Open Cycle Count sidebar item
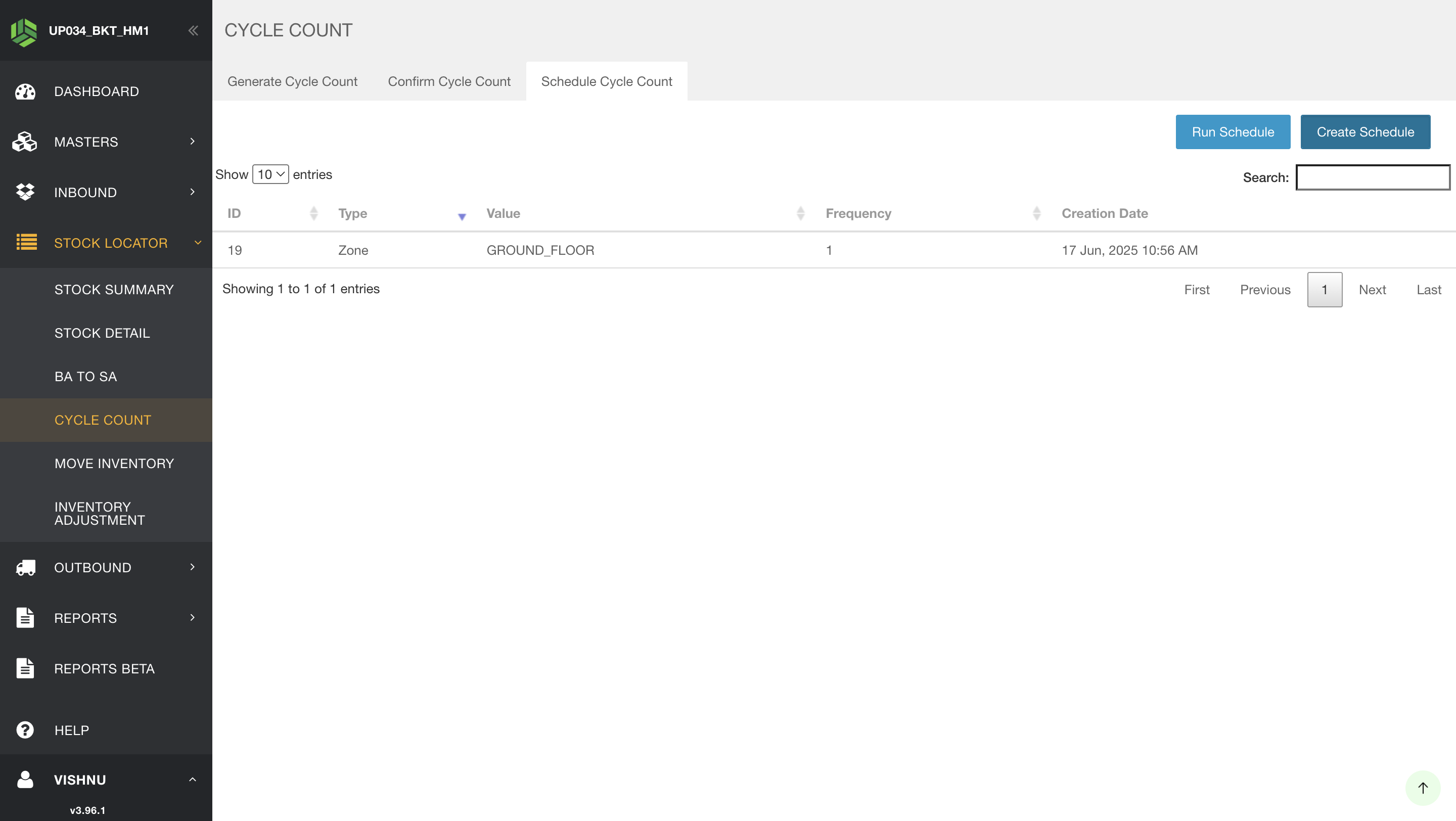1456x821 pixels. coord(106,420)
